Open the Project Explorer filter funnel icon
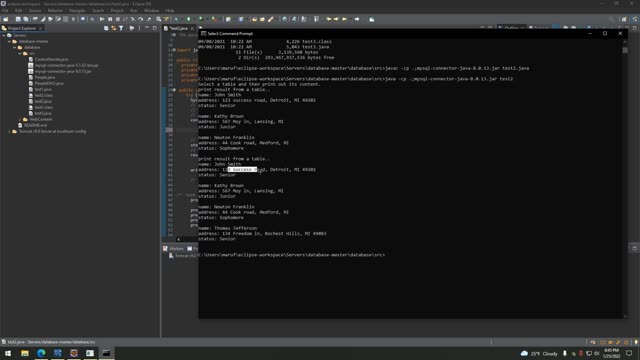Image resolution: width=640 pixels, height=360 pixels. click(x=121, y=28)
